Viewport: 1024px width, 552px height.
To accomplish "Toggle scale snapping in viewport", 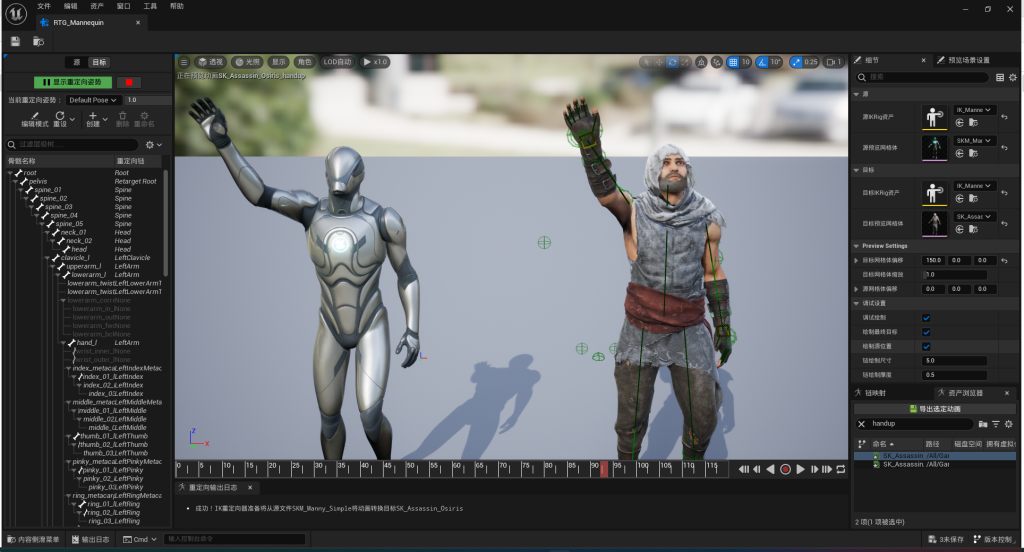I will tap(796, 62).
